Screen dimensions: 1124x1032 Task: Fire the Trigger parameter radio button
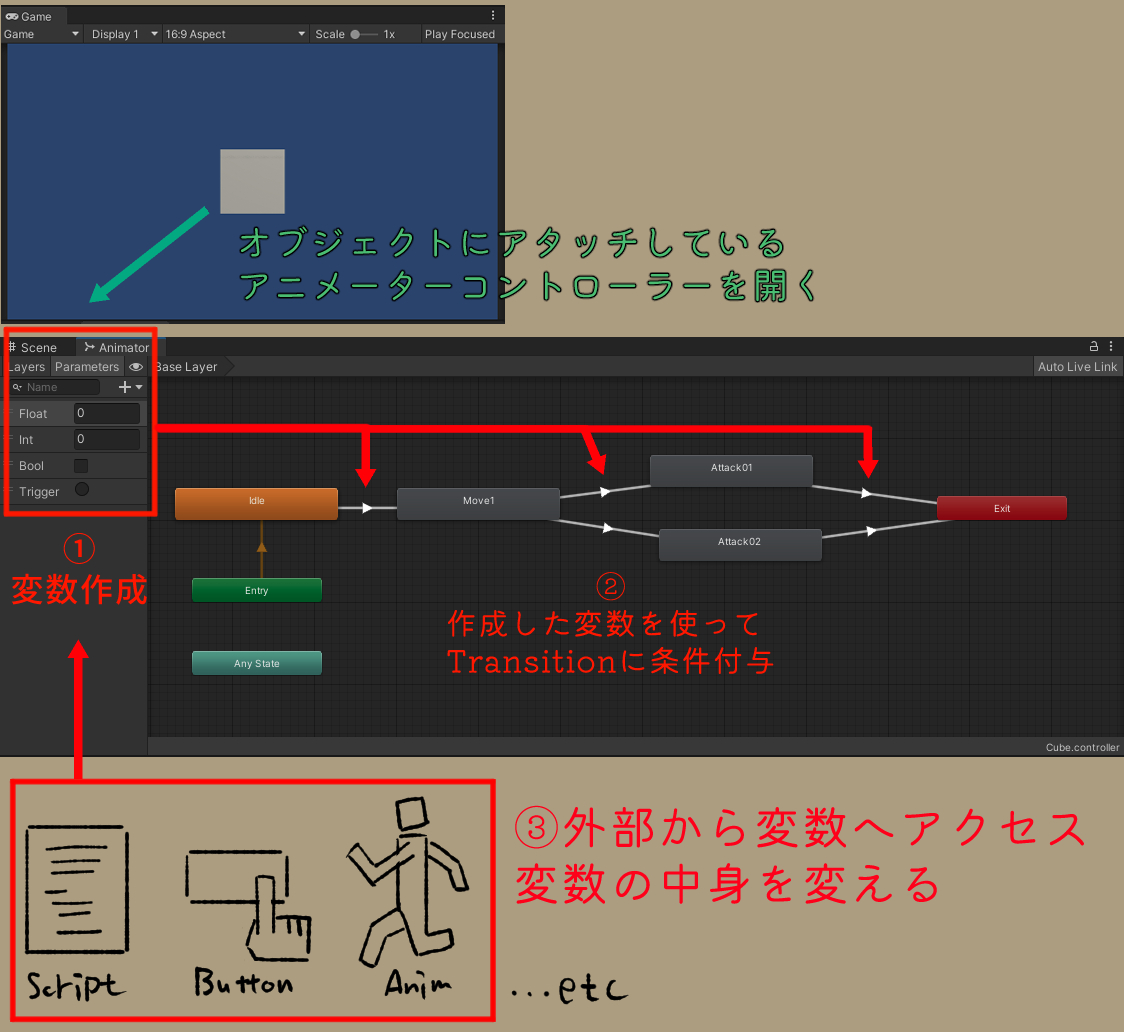coord(82,491)
